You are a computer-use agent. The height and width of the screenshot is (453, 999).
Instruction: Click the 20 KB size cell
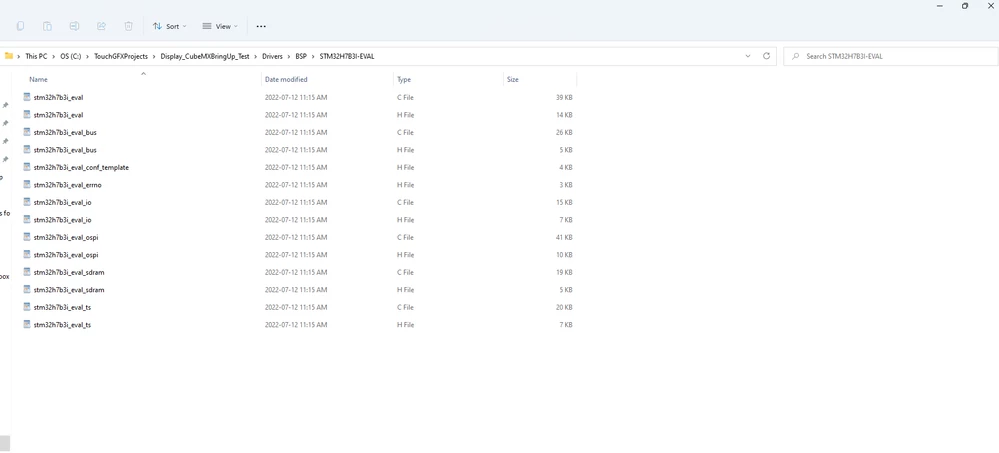tap(564, 307)
